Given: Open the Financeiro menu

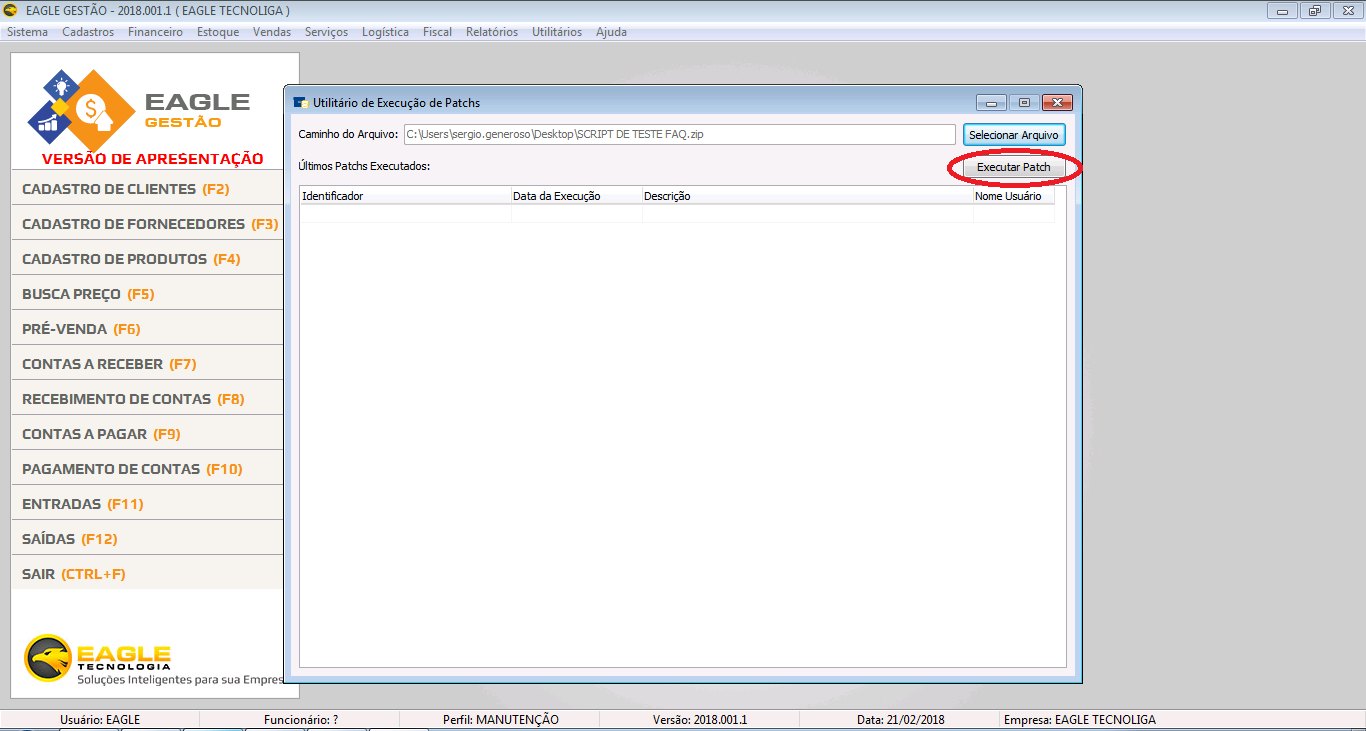Looking at the screenshot, I should (155, 32).
